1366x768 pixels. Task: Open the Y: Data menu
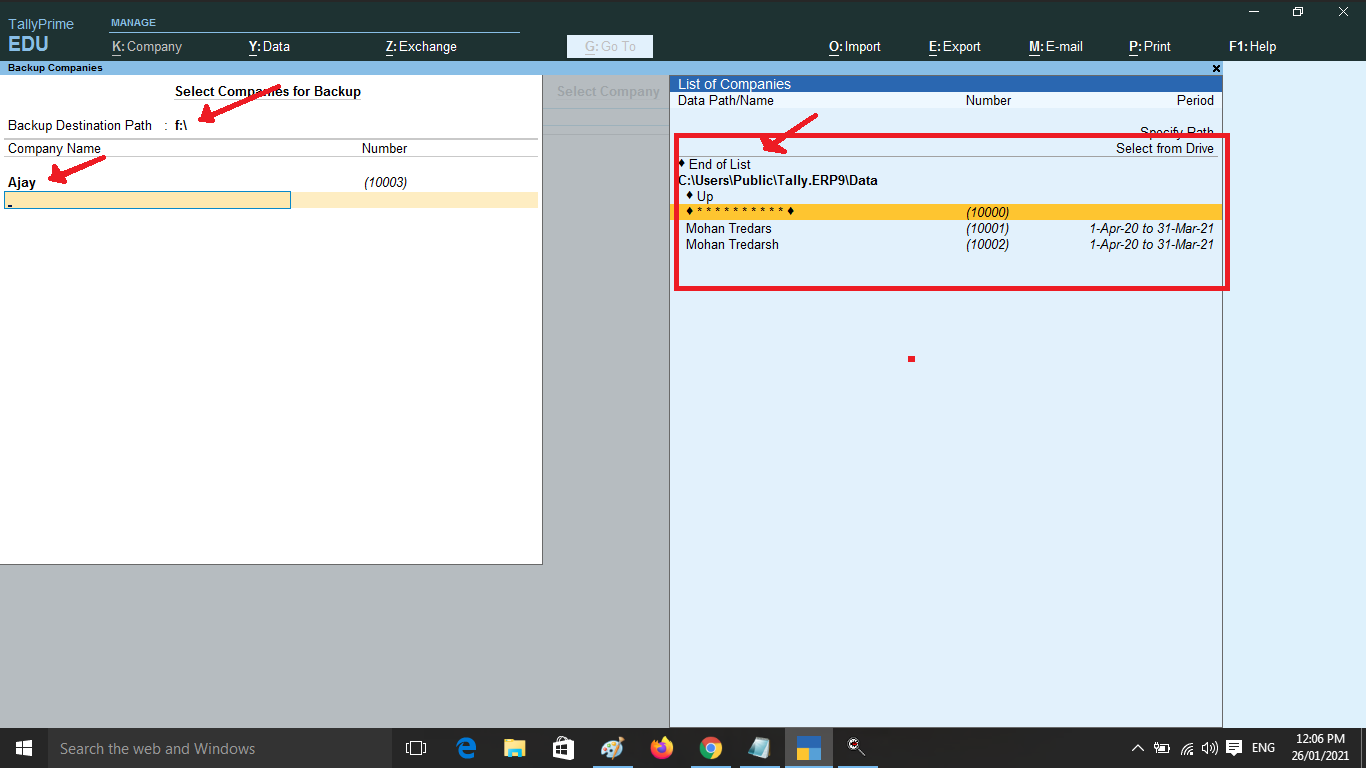coord(269,46)
